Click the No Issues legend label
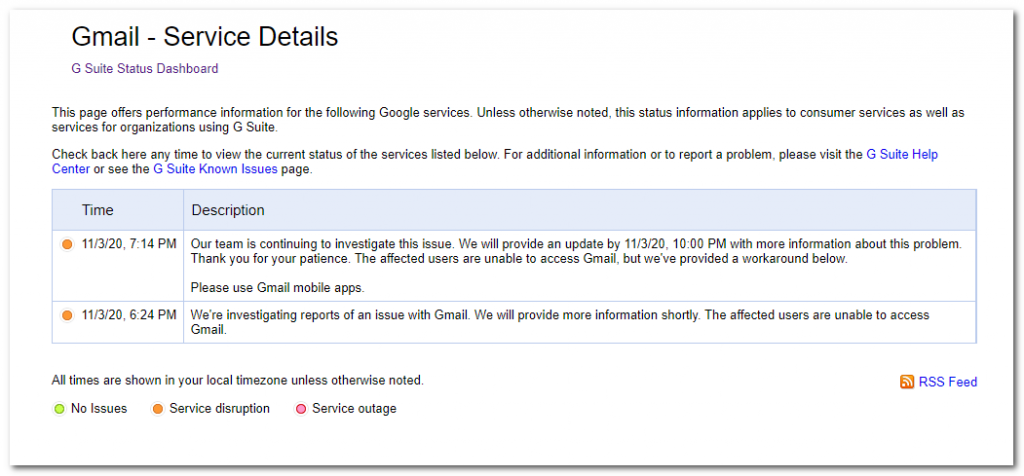This screenshot has width=1024, height=476. [99, 409]
